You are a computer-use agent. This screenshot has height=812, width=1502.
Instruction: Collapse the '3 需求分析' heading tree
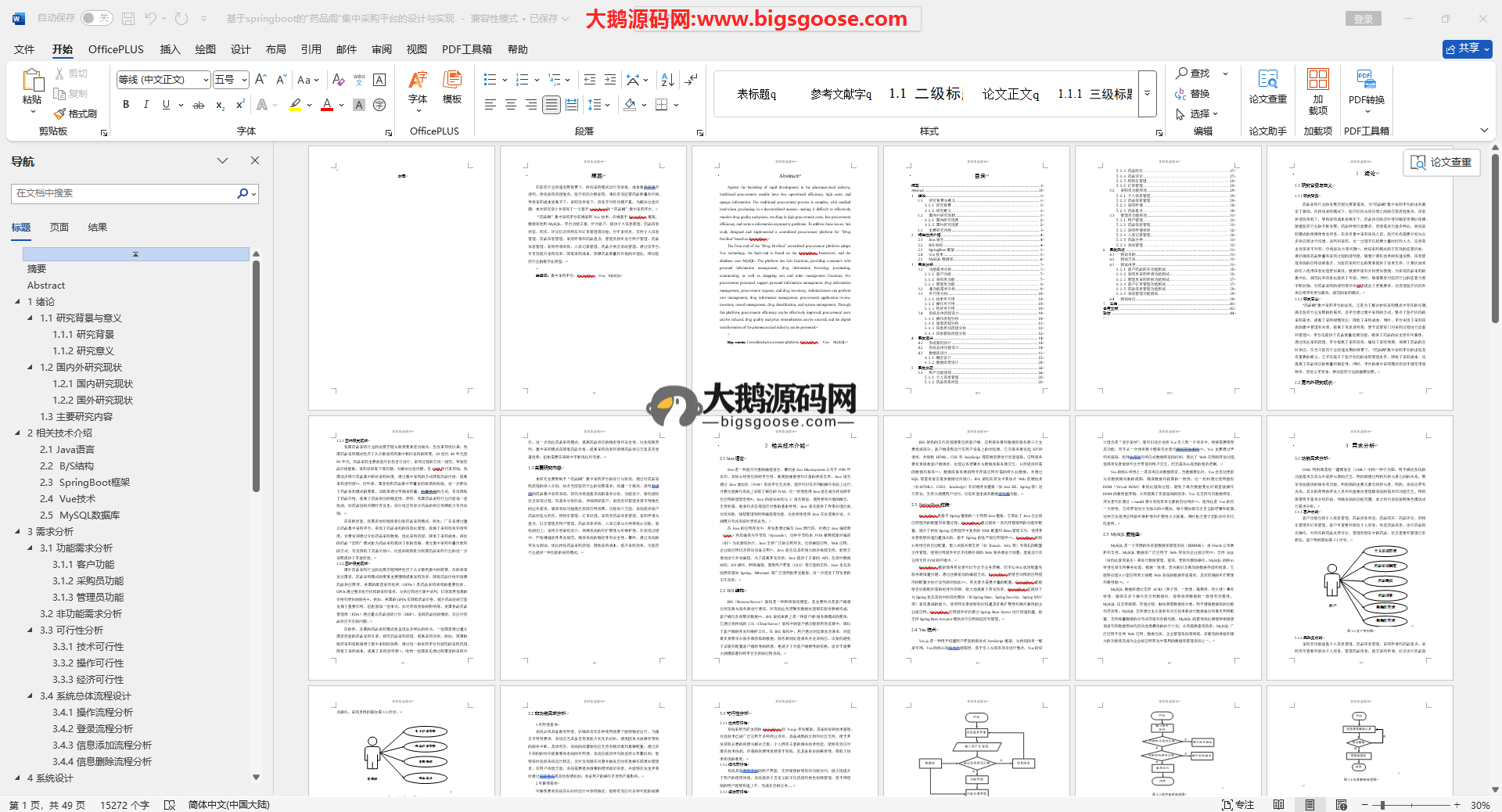[x=18, y=532]
